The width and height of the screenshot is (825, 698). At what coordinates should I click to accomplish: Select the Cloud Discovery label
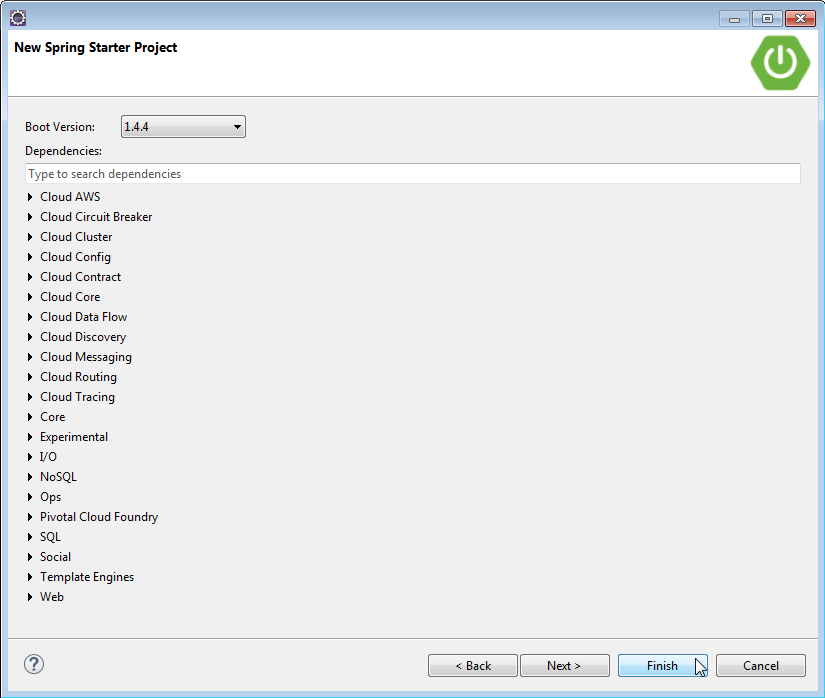tap(83, 337)
